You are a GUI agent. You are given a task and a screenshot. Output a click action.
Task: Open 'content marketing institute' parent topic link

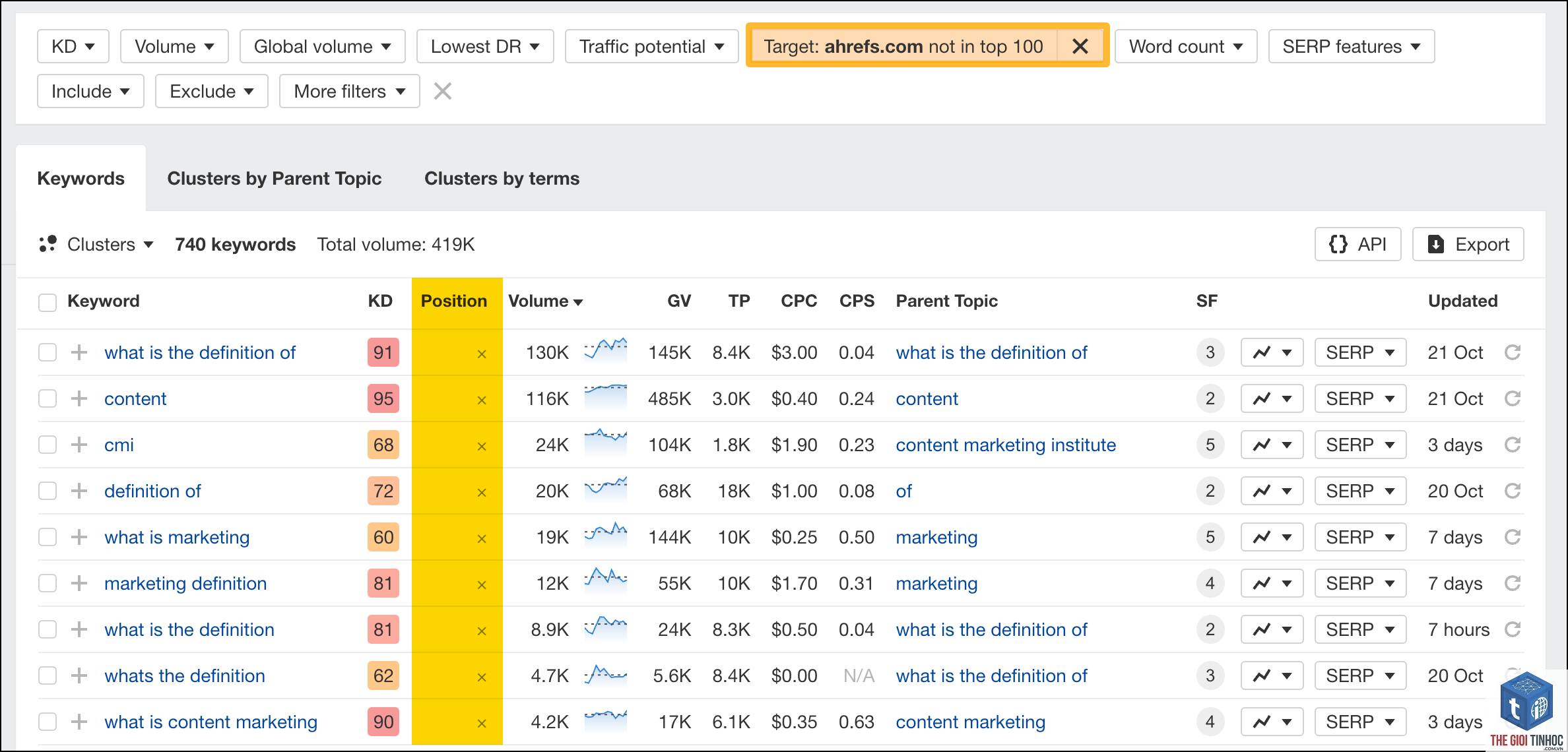click(1006, 445)
